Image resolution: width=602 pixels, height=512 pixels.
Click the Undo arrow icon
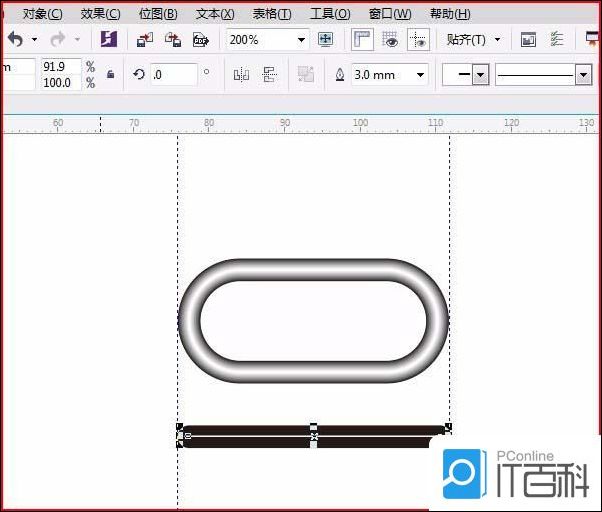click(15, 39)
